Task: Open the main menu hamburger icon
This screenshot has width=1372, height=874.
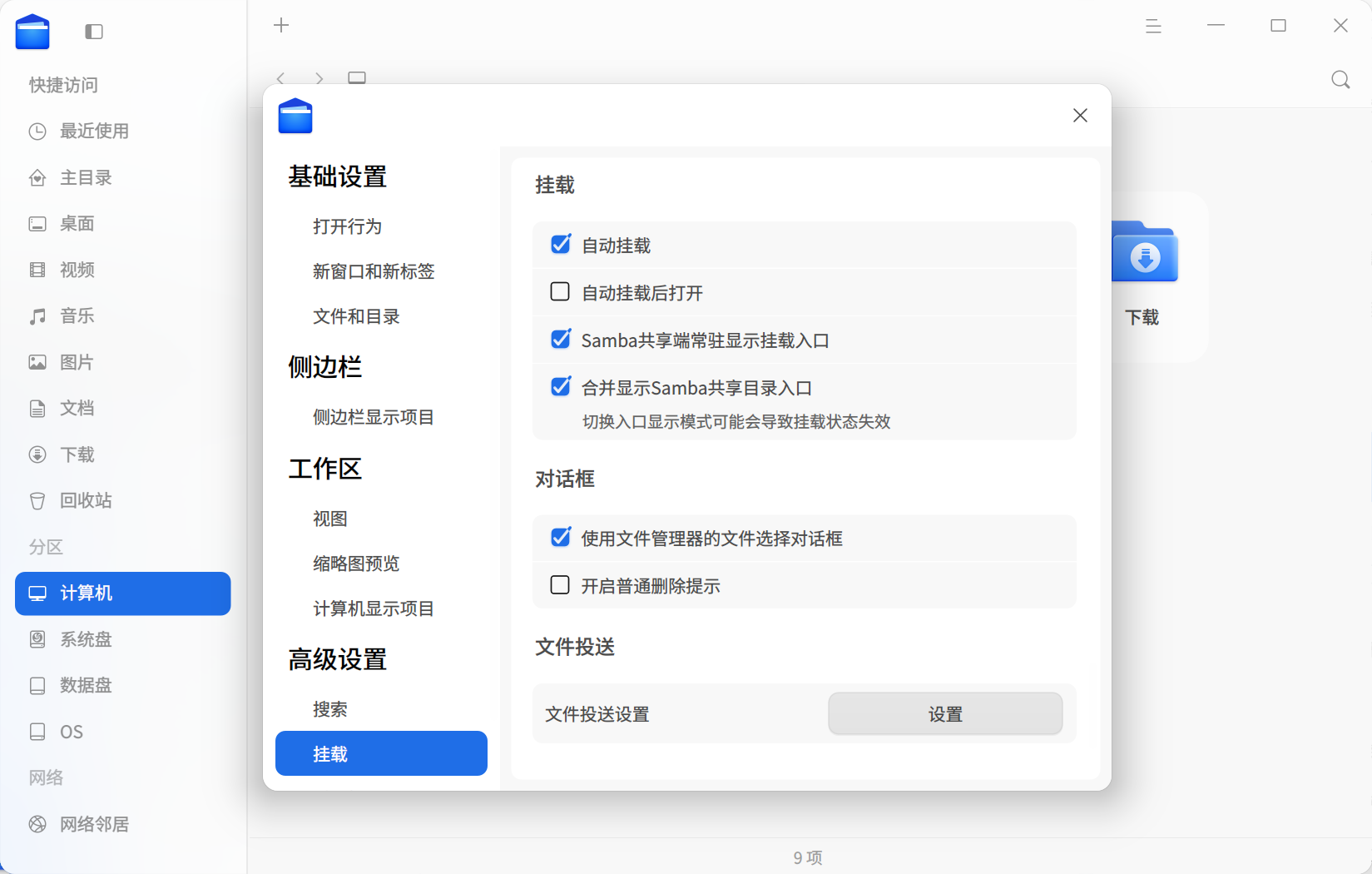Action: pyautogui.click(x=1153, y=26)
